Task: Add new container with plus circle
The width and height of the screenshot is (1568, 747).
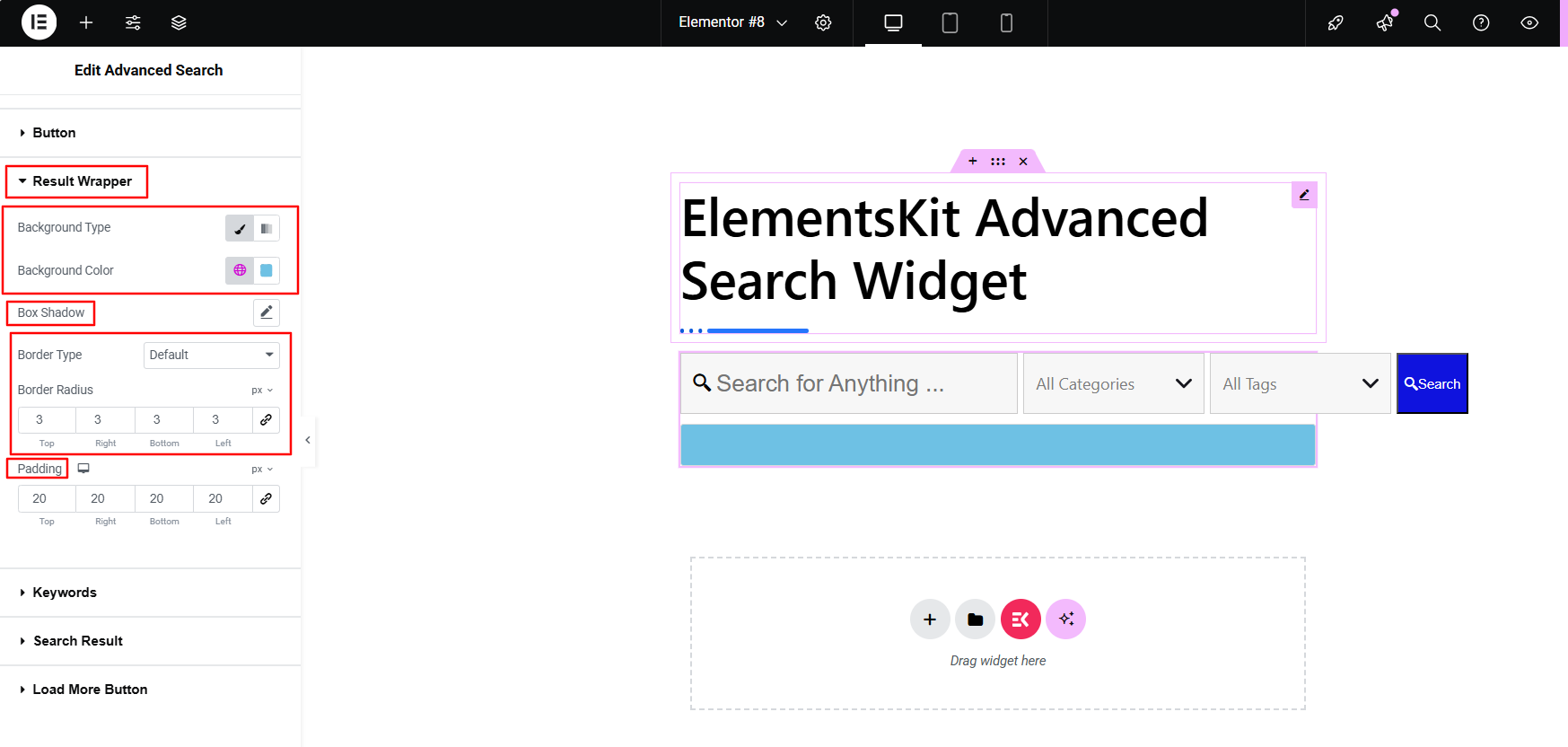Action: [930, 620]
